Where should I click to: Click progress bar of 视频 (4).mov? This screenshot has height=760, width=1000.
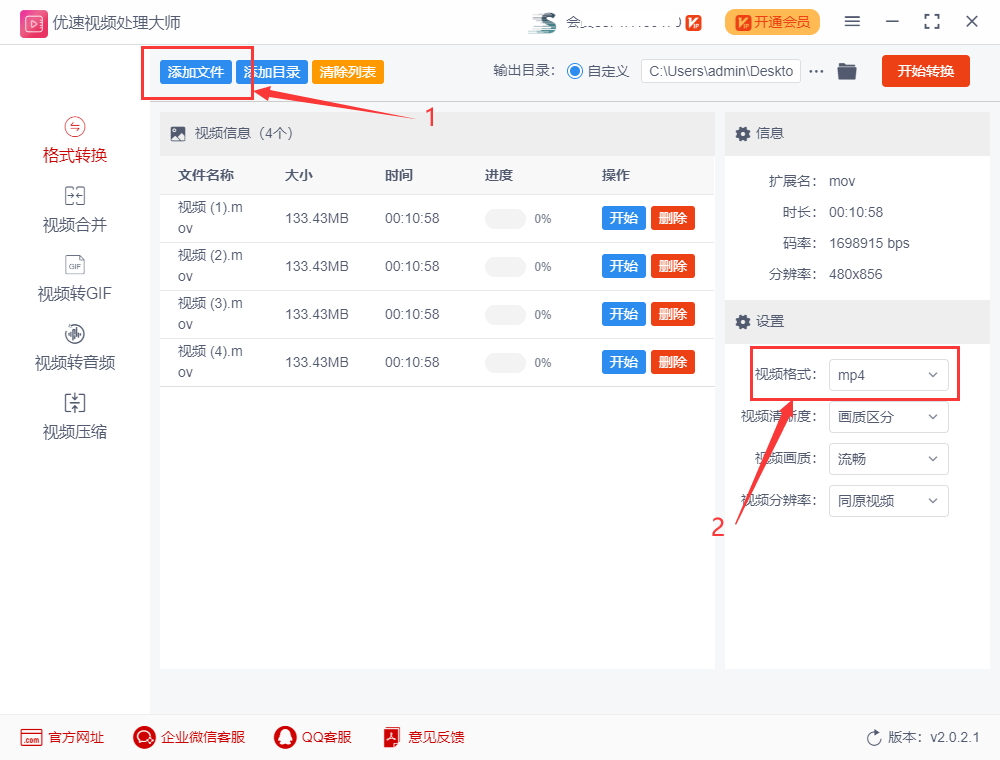tap(505, 363)
